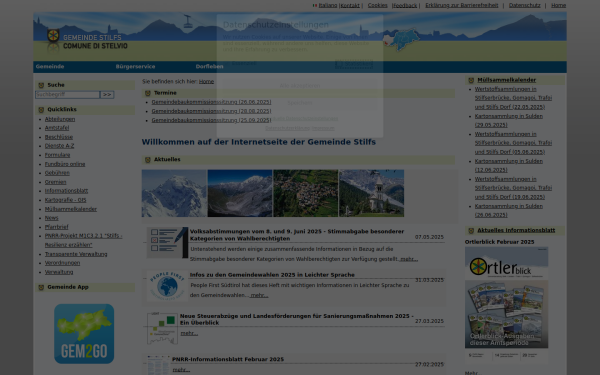Open Individuelle Datenschutzeinstellungen link
Image resolution: width=600 pixels, height=375 pixels.
tap(300, 119)
